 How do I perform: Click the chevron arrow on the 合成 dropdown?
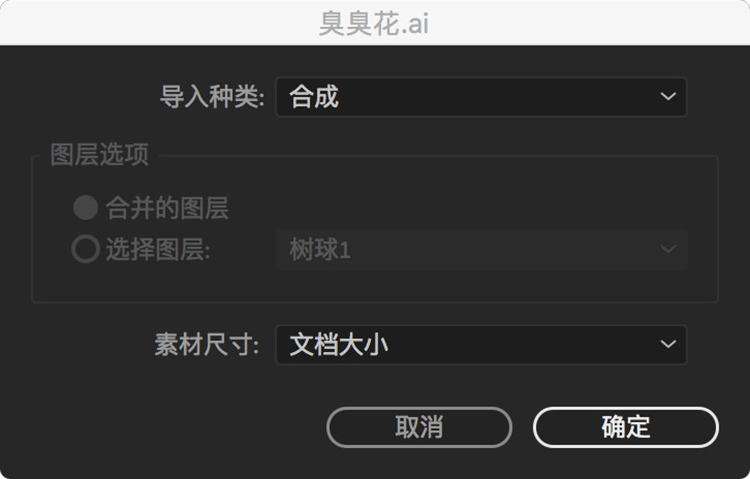[668, 97]
